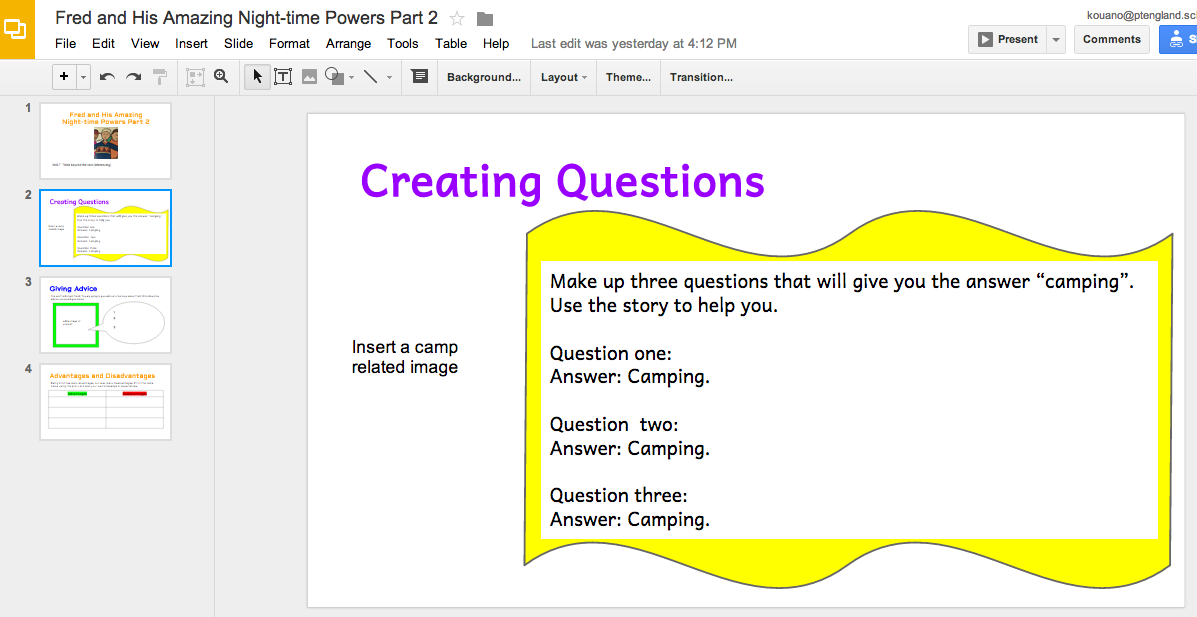1197x617 pixels.
Task: Open the Arrange menu
Action: [x=348, y=44]
